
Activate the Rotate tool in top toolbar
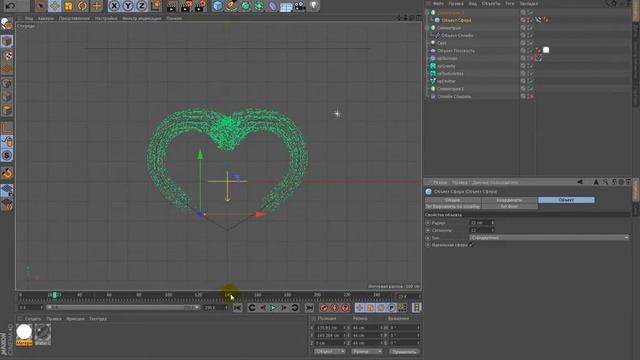[82, 6]
